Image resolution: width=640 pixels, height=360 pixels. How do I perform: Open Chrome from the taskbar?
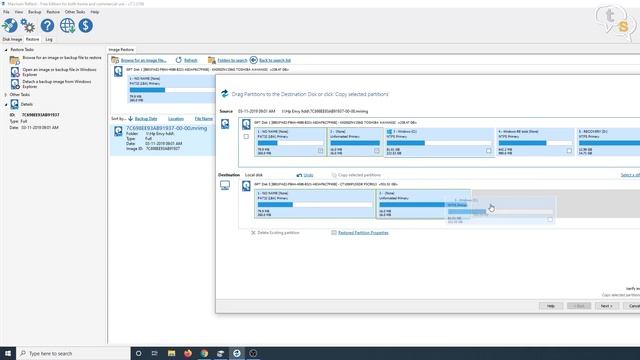(x=204, y=353)
